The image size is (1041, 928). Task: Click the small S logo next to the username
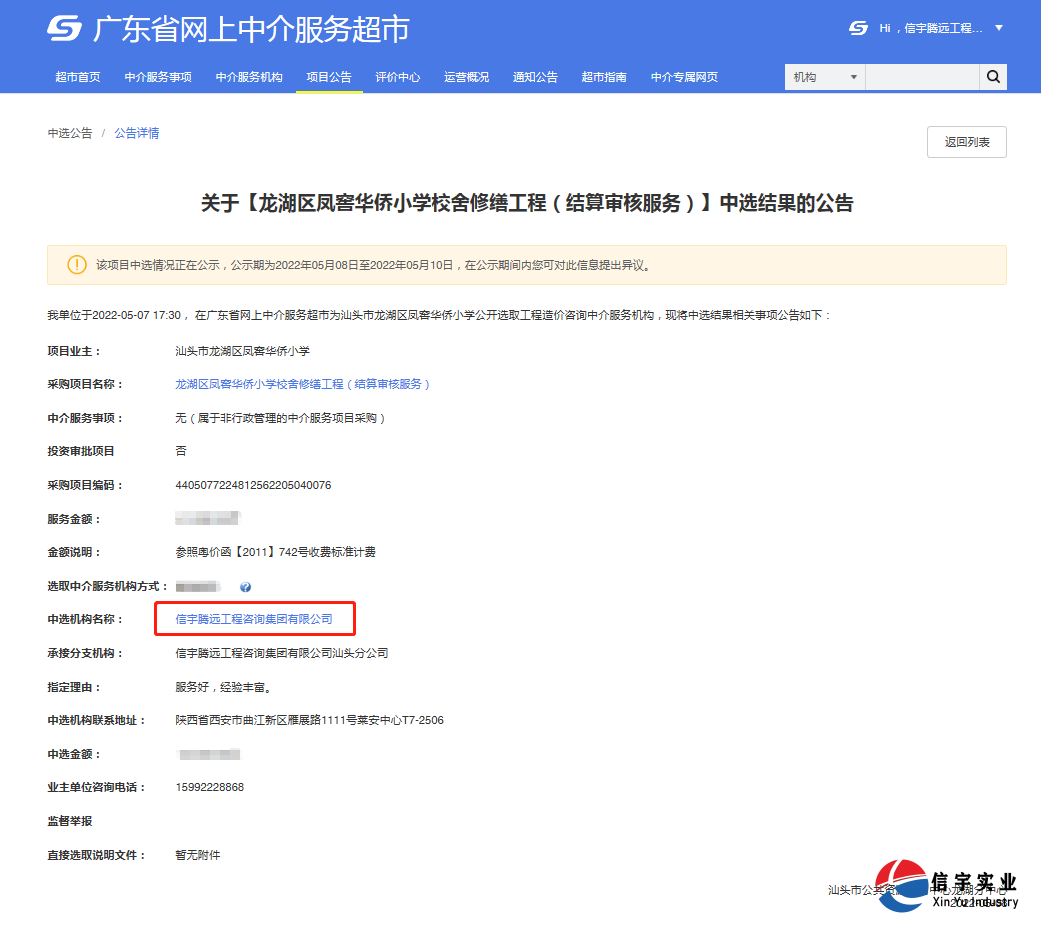tap(857, 27)
